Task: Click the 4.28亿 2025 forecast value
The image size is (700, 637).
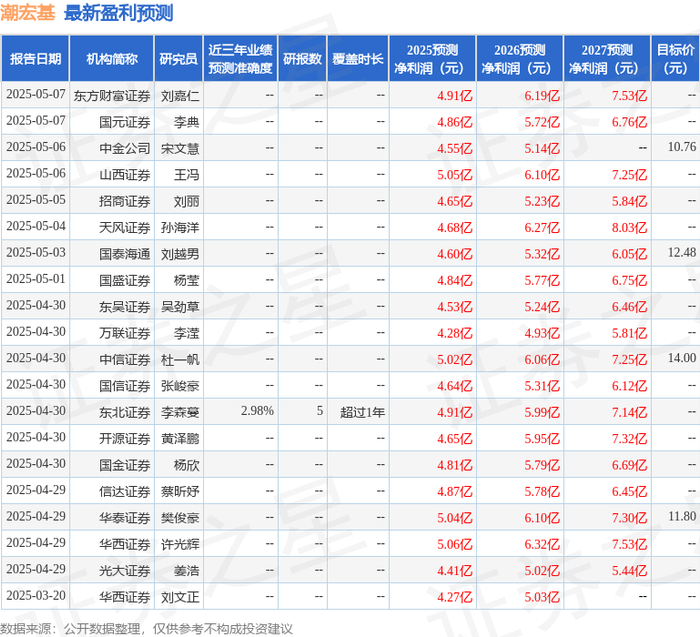Action: (454, 333)
